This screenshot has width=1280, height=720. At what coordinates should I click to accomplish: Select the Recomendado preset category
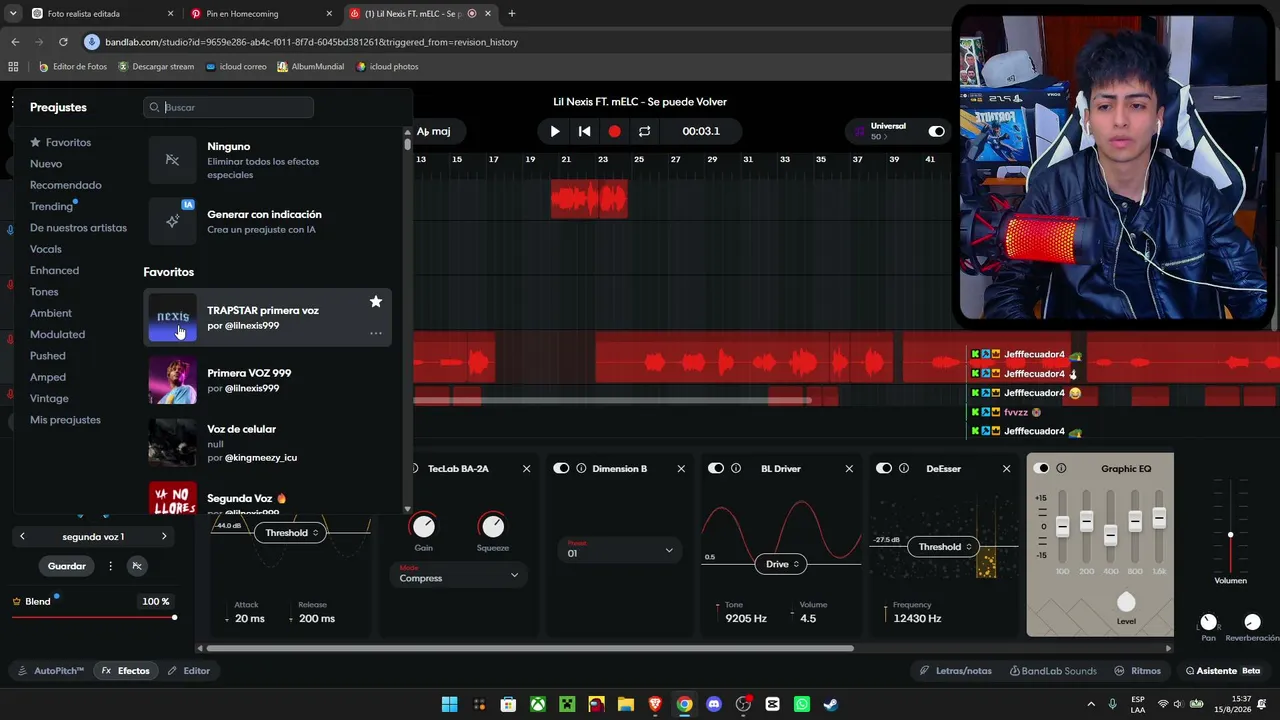coord(66,185)
